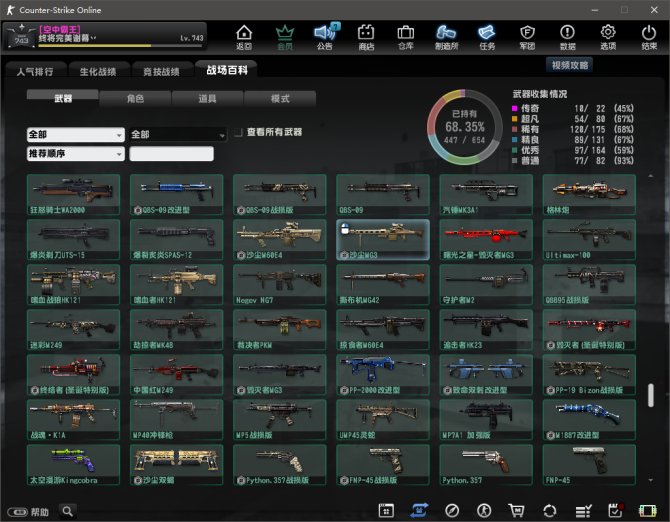
Task: Open the first 全部 category dropdown
Action: pos(76,135)
